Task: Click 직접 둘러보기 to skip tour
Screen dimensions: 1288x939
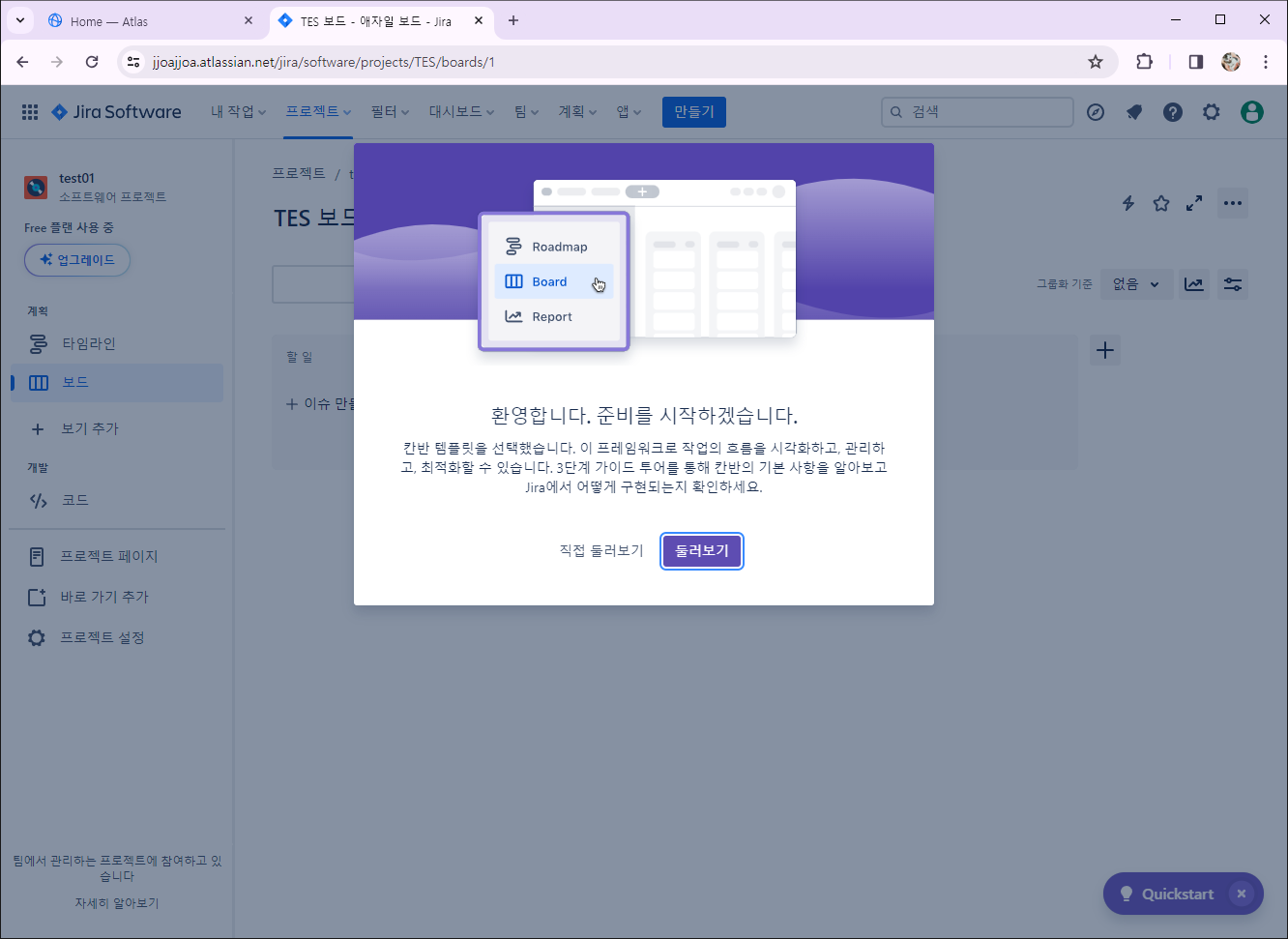Action: click(601, 551)
